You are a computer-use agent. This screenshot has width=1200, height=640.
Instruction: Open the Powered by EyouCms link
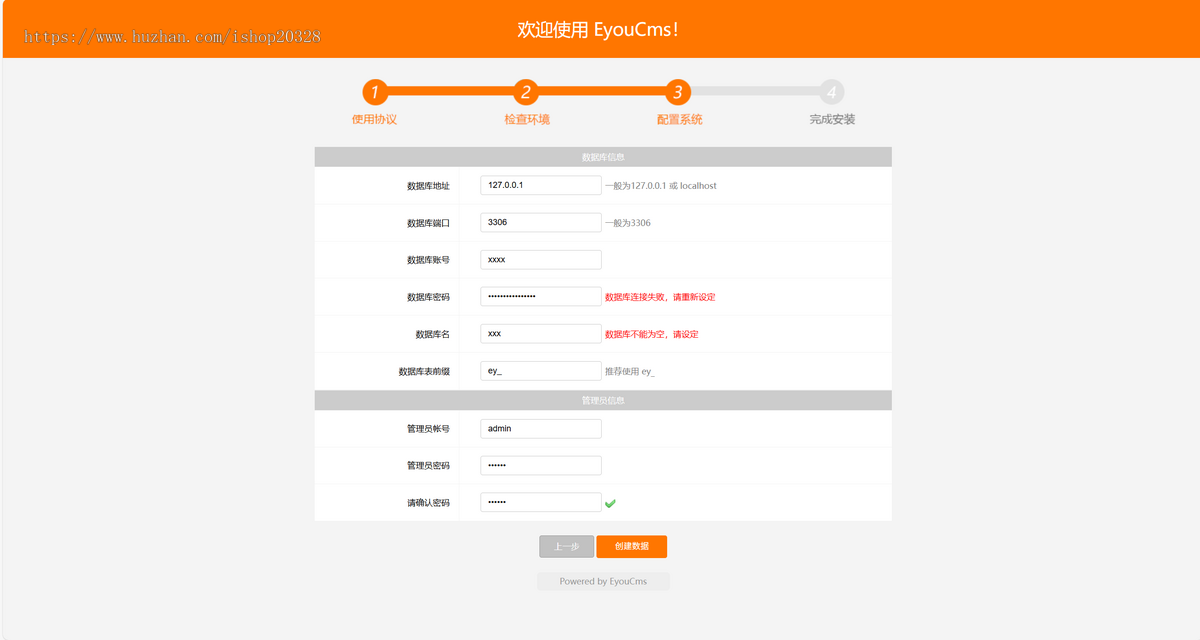pyautogui.click(x=603, y=581)
